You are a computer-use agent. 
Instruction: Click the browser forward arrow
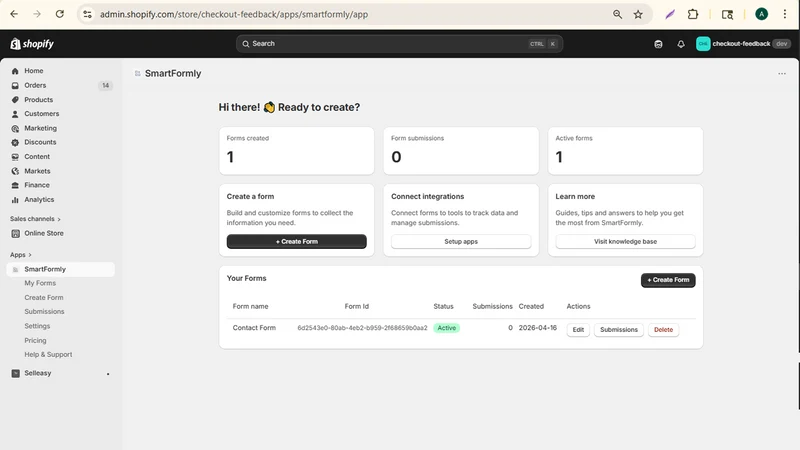[x=37, y=14]
